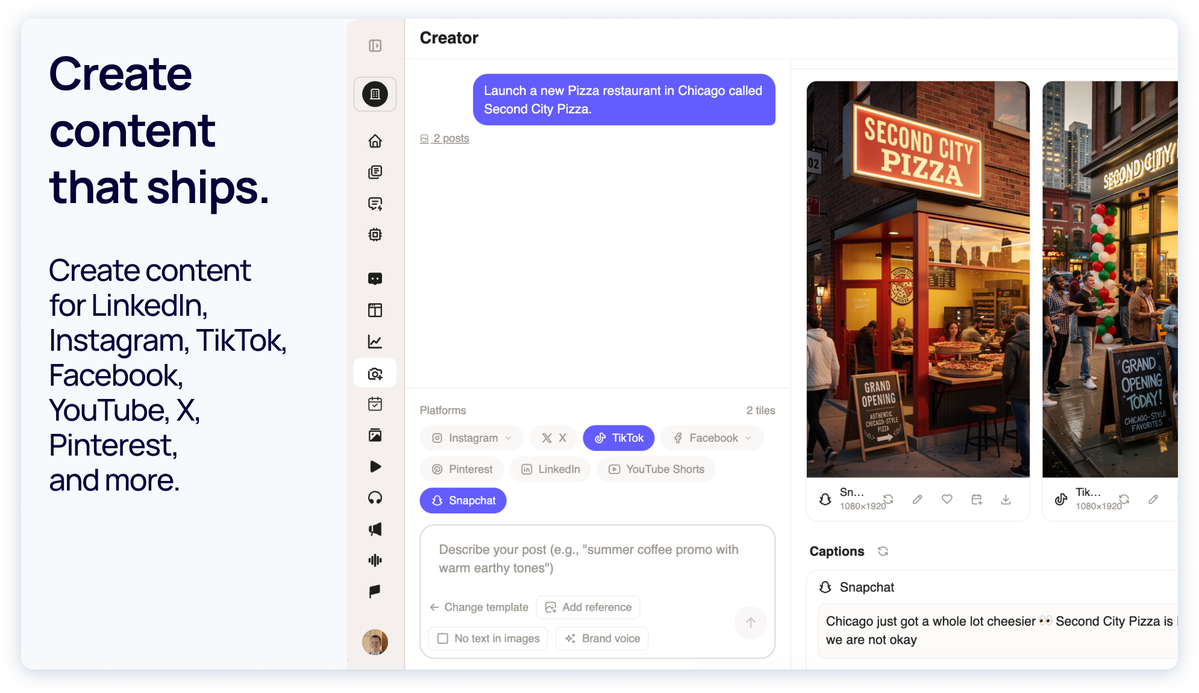
Task: Open the workspace building icon at sidebar top
Action: point(375,94)
